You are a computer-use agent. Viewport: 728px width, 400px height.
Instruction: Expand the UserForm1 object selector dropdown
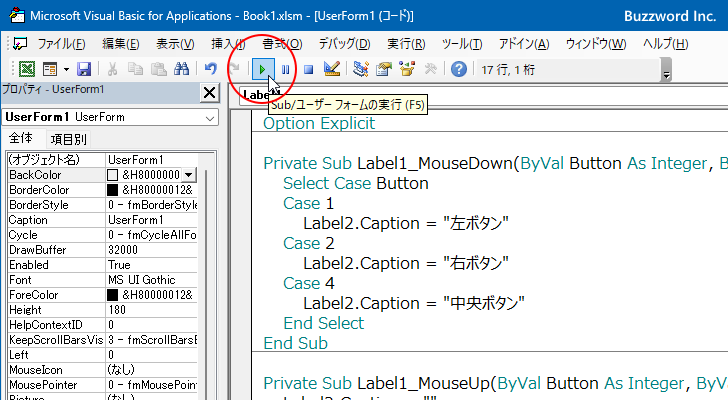point(209,118)
